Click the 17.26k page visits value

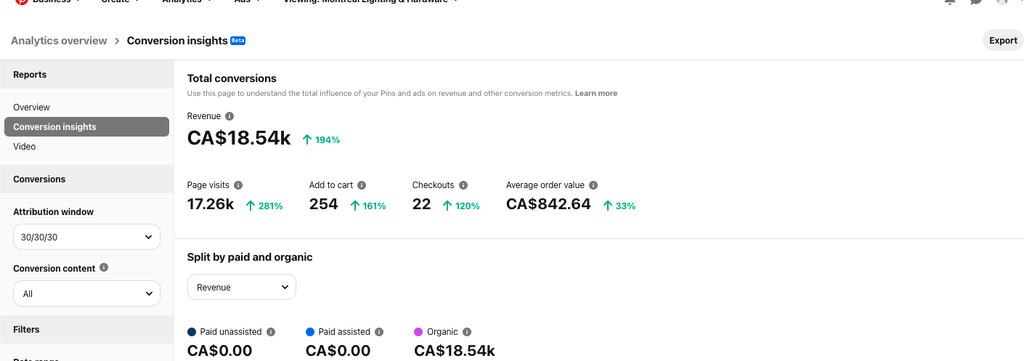click(x=210, y=204)
